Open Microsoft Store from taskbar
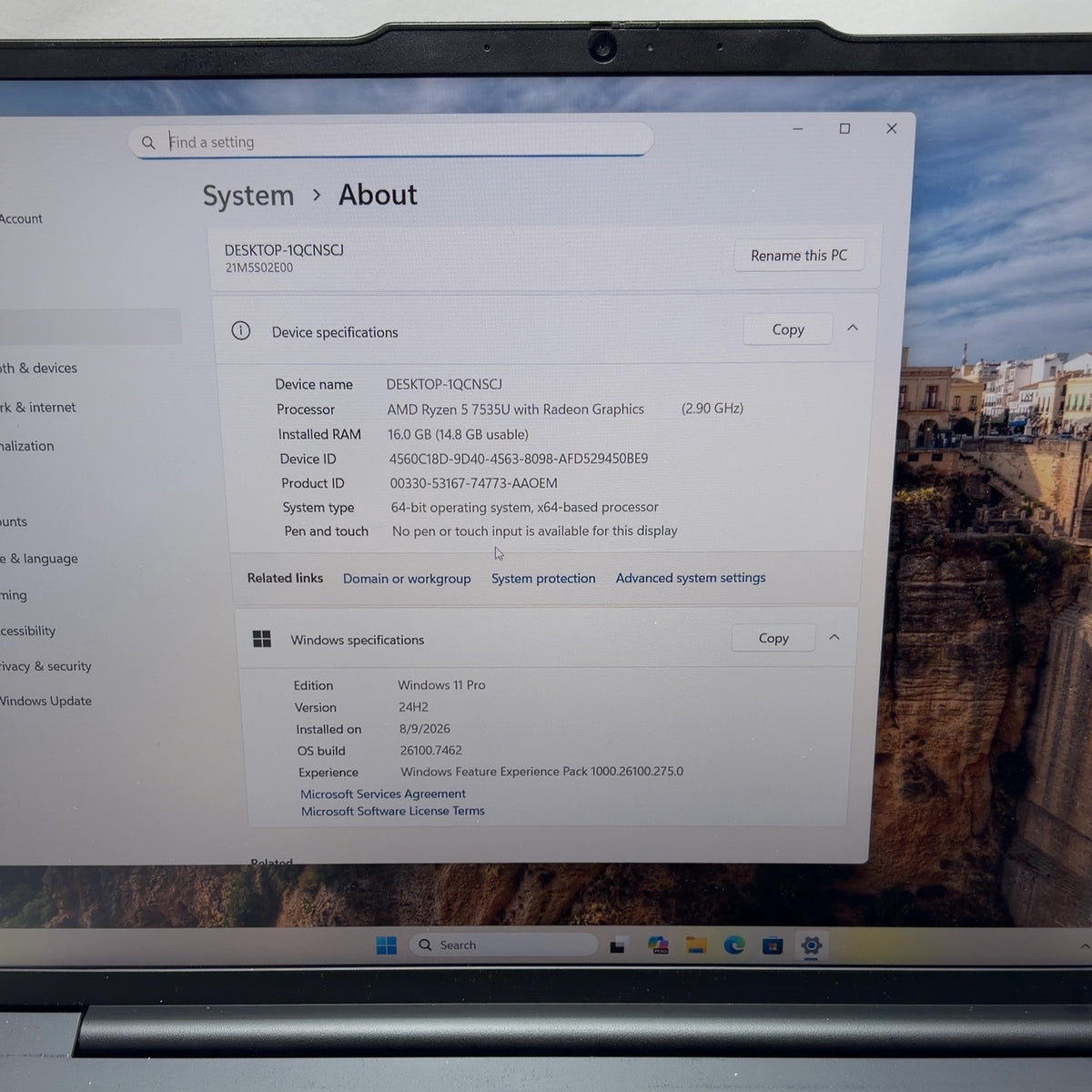1092x1092 pixels. click(x=773, y=945)
